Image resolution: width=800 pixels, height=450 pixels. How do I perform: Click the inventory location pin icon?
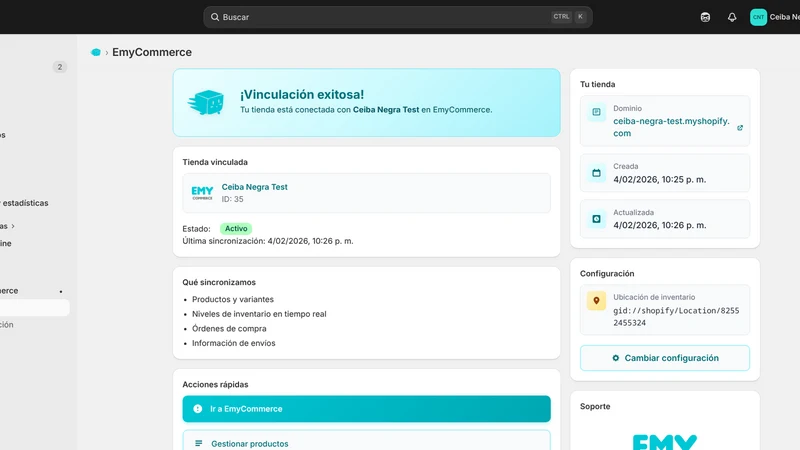[596, 301]
